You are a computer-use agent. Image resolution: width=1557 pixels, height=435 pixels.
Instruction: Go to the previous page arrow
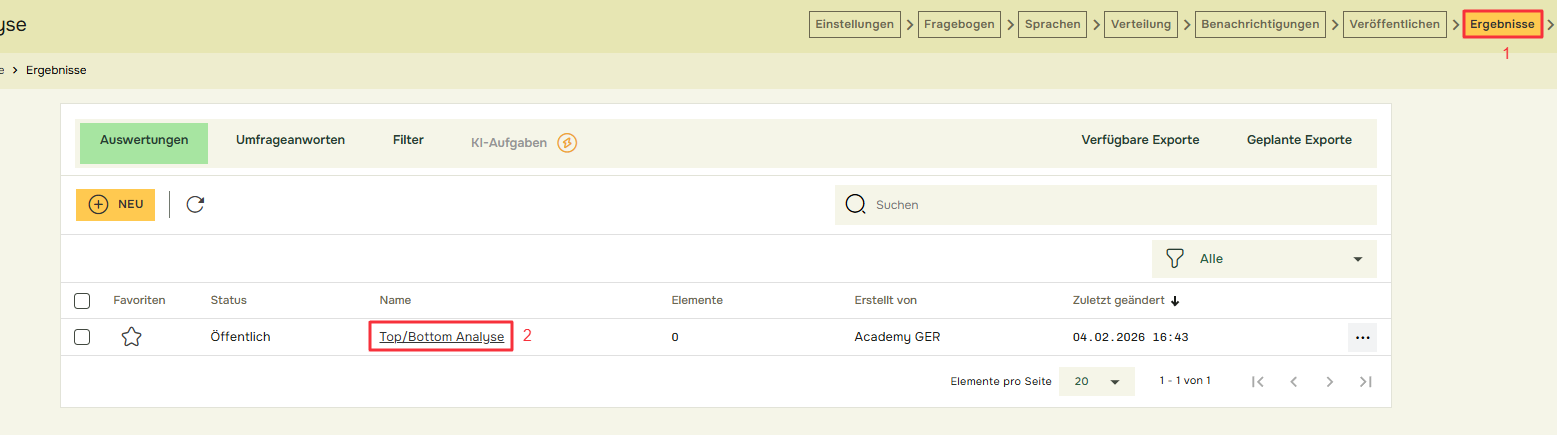tap(1294, 381)
